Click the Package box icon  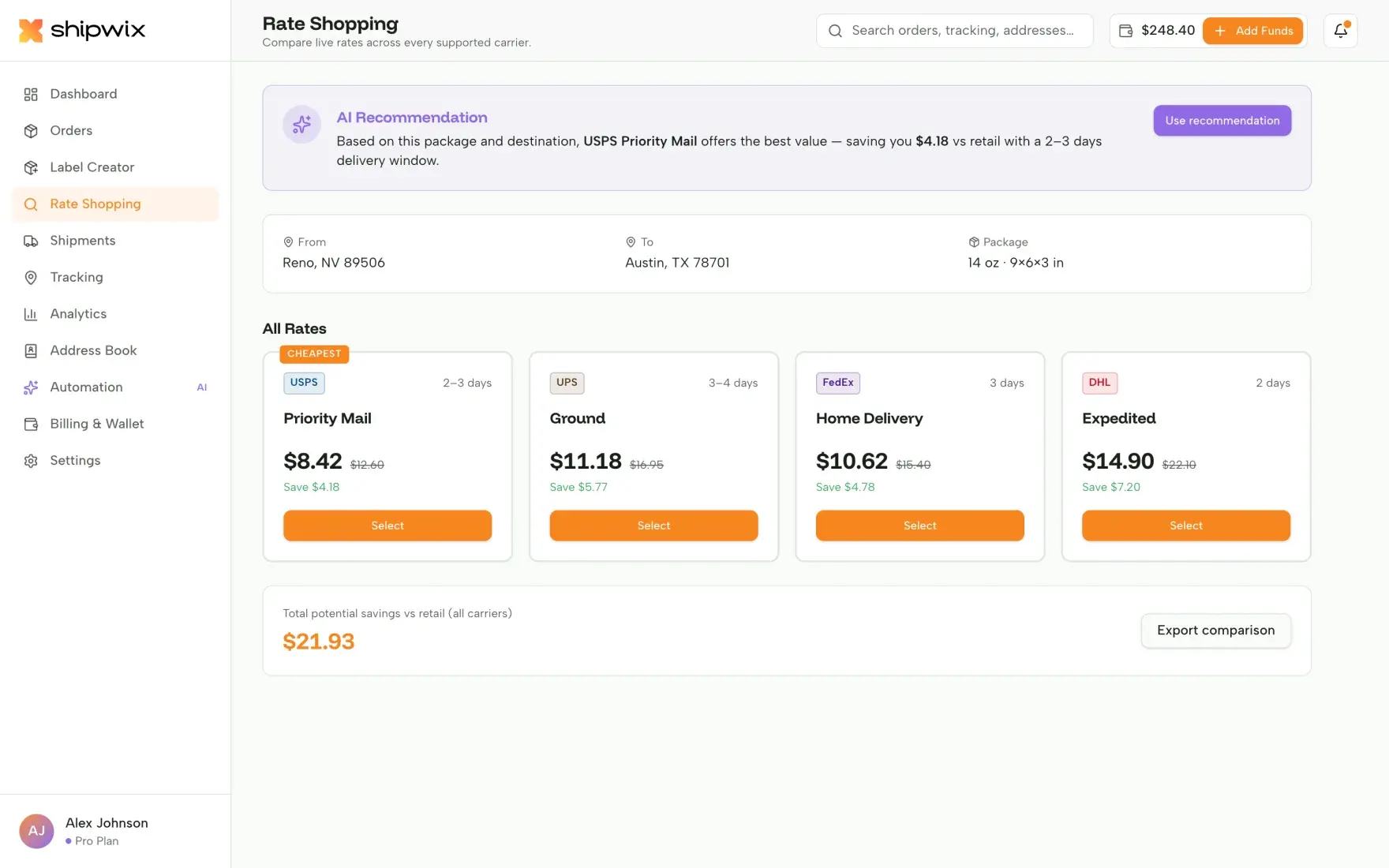point(974,242)
